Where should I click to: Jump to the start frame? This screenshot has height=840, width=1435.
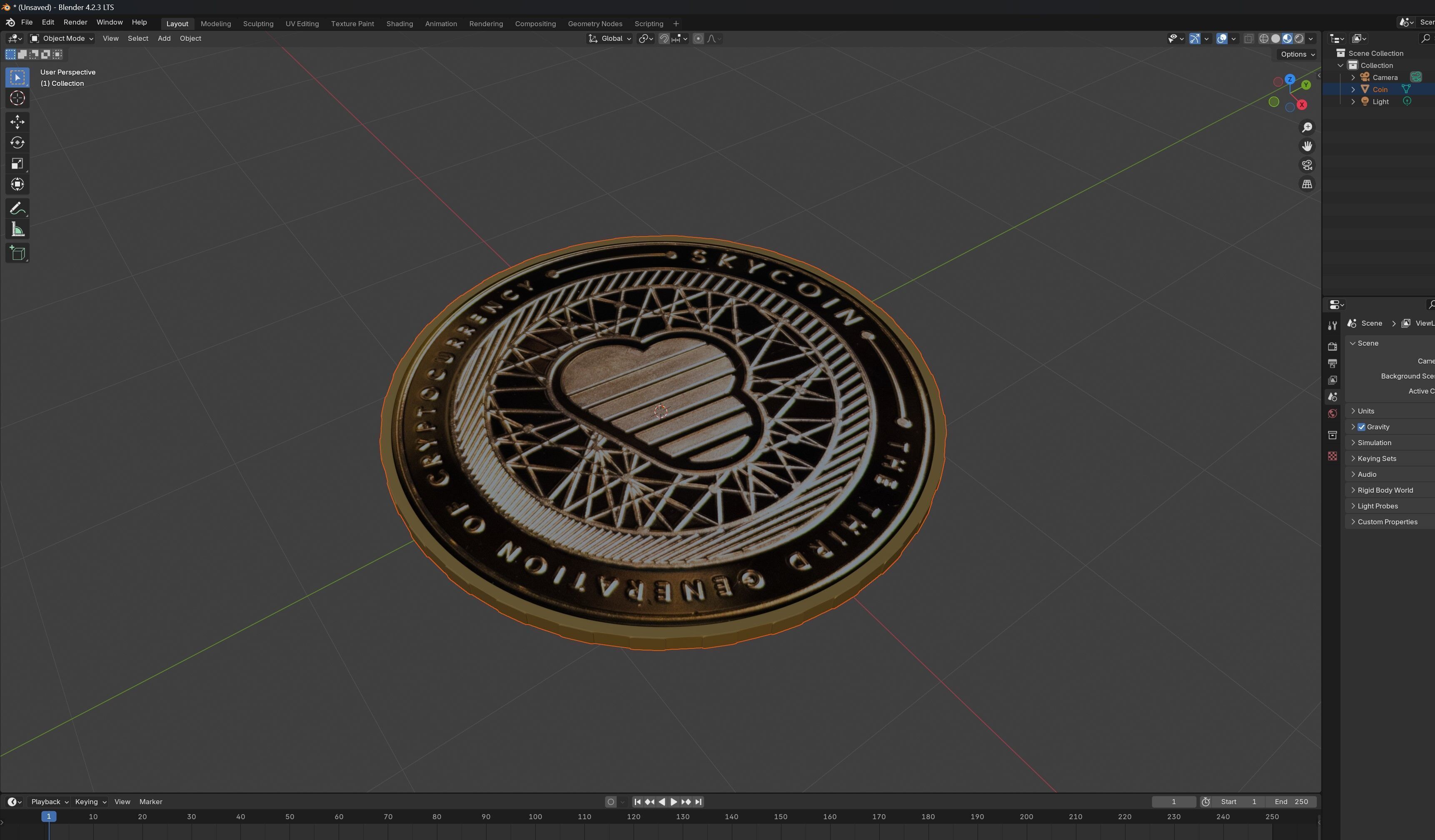[x=637, y=802]
